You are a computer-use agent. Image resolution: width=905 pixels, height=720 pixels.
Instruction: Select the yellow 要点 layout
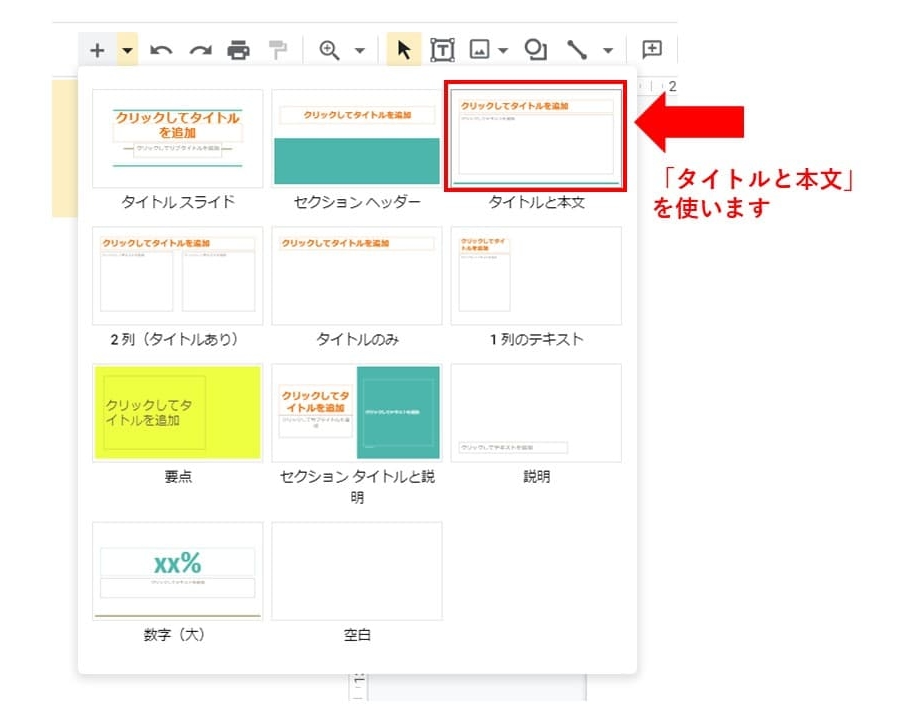point(178,412)
